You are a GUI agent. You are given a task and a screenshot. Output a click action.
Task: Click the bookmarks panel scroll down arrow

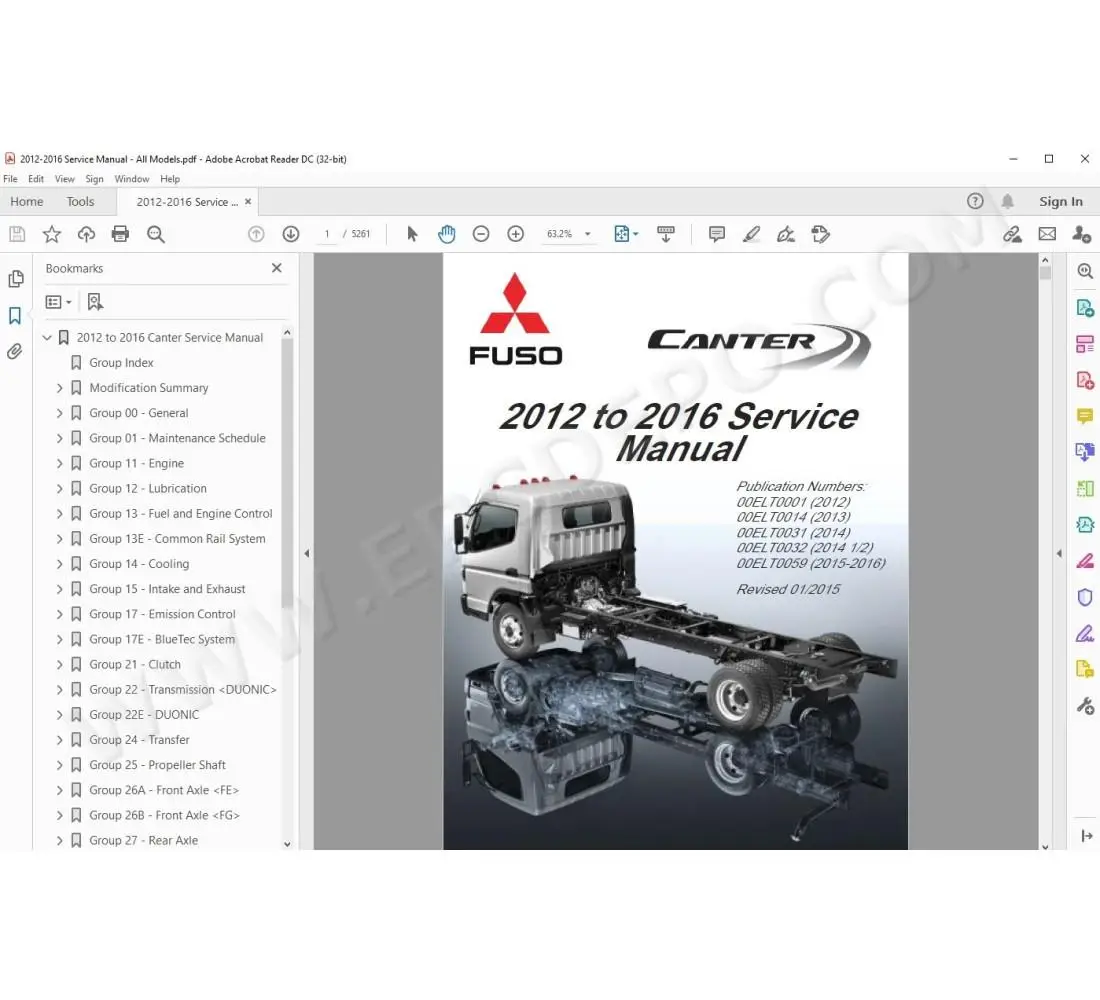coord(287,844)
